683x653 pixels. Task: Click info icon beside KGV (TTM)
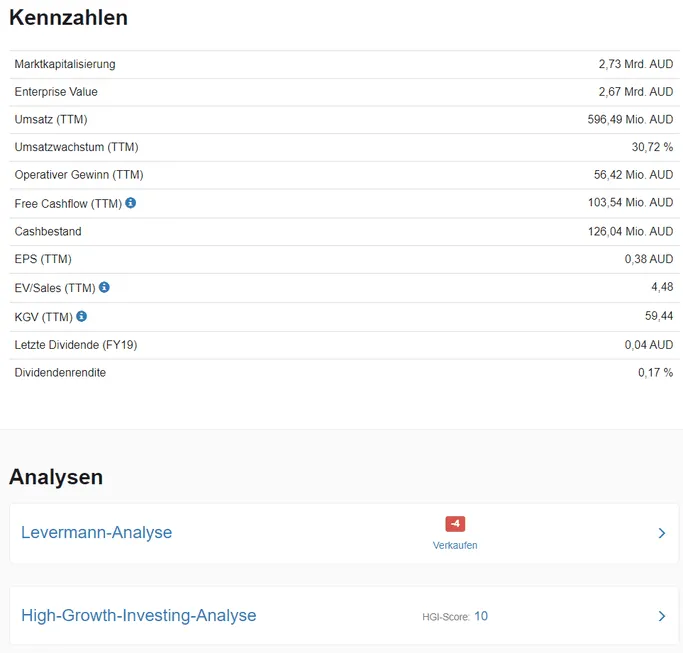[x=81, y=316]
